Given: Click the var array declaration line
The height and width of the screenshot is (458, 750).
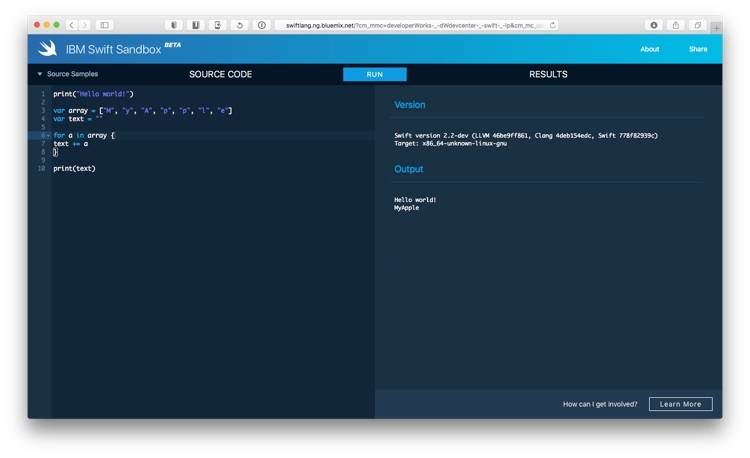Looking at the screenshot, I should pos(143,110).
